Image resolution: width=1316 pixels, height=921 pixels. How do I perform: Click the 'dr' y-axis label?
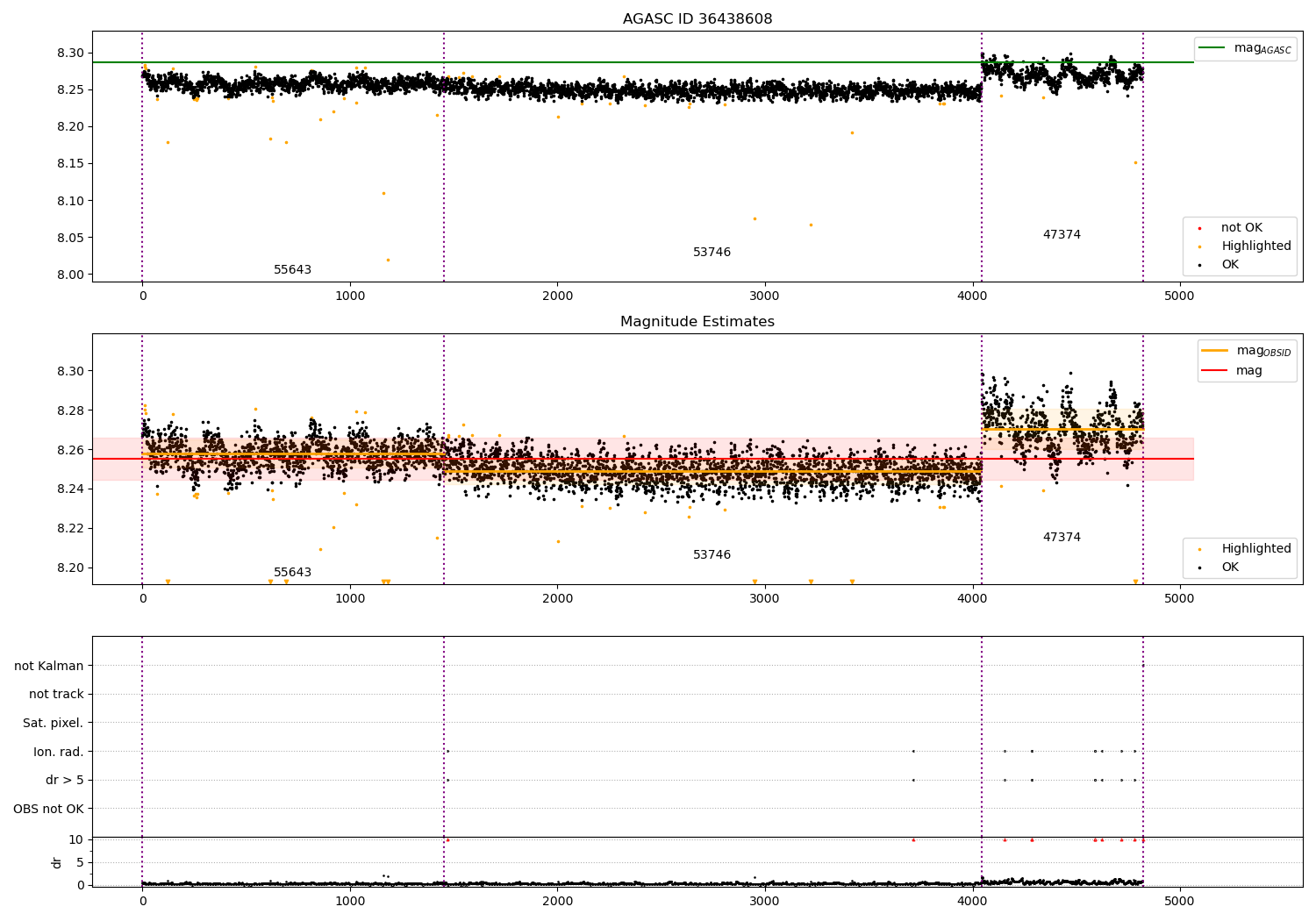coord(57,862)
